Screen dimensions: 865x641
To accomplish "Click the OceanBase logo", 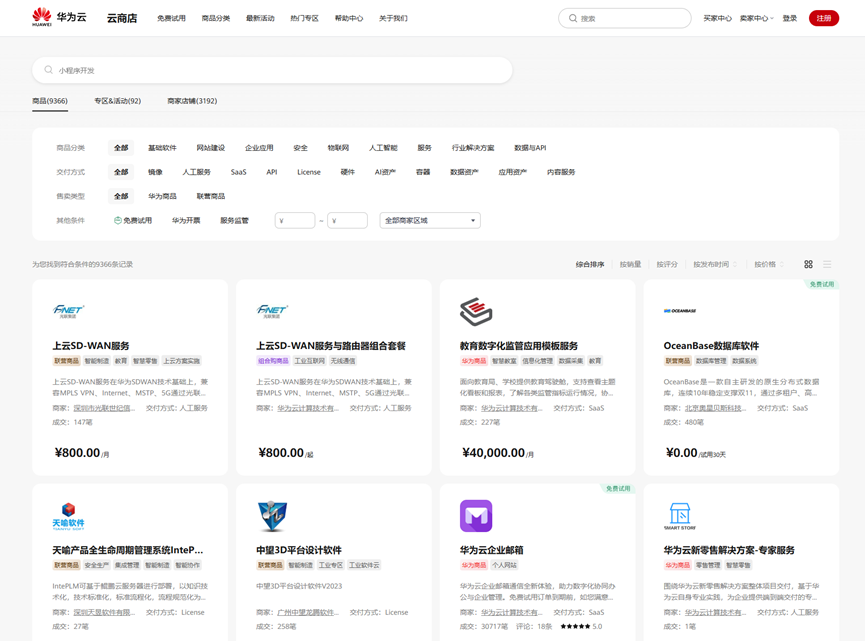I will pos(680,311).
